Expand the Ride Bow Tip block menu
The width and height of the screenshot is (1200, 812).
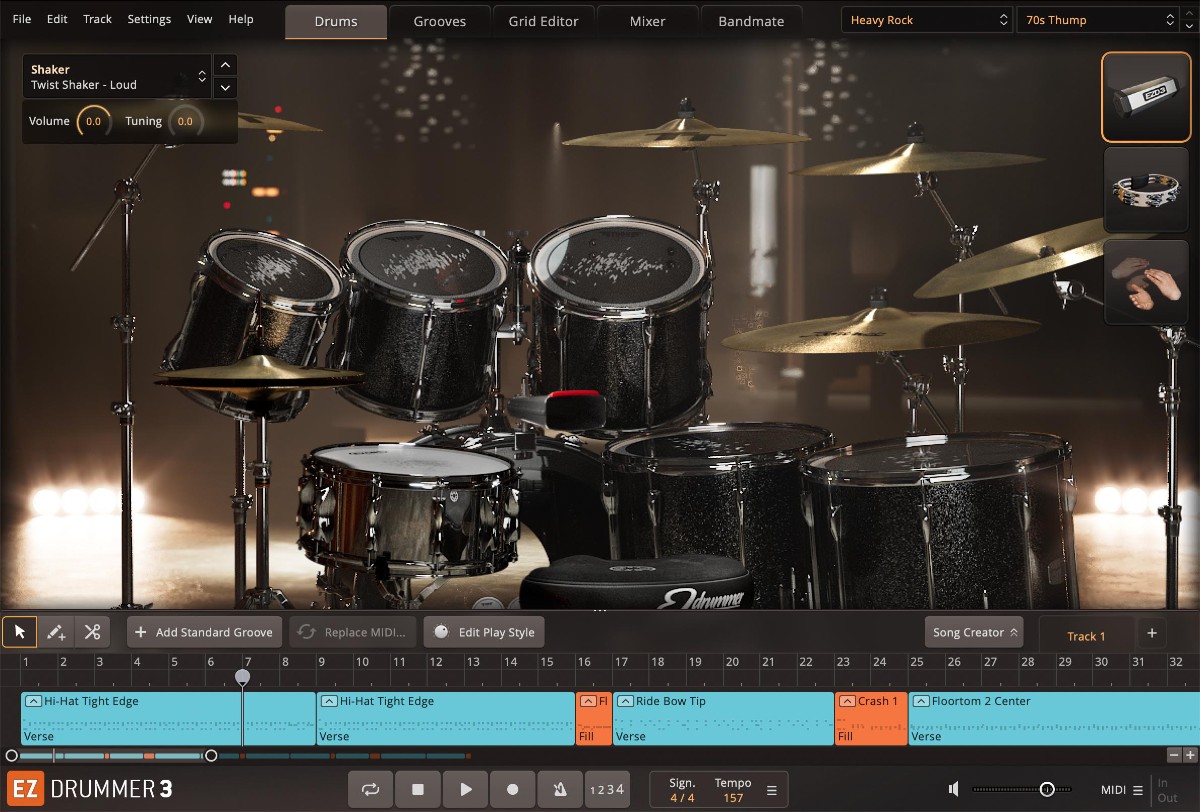pos(625,701)
